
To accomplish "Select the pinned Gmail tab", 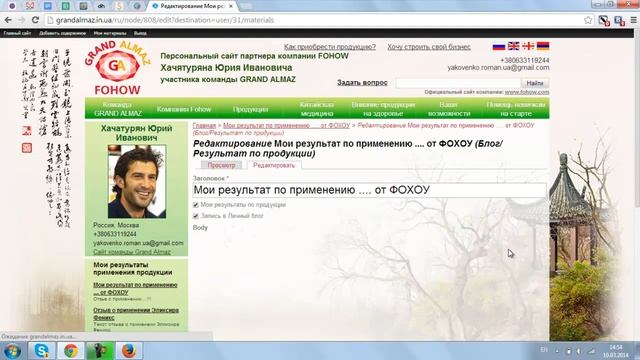I will tap(30, 6).
